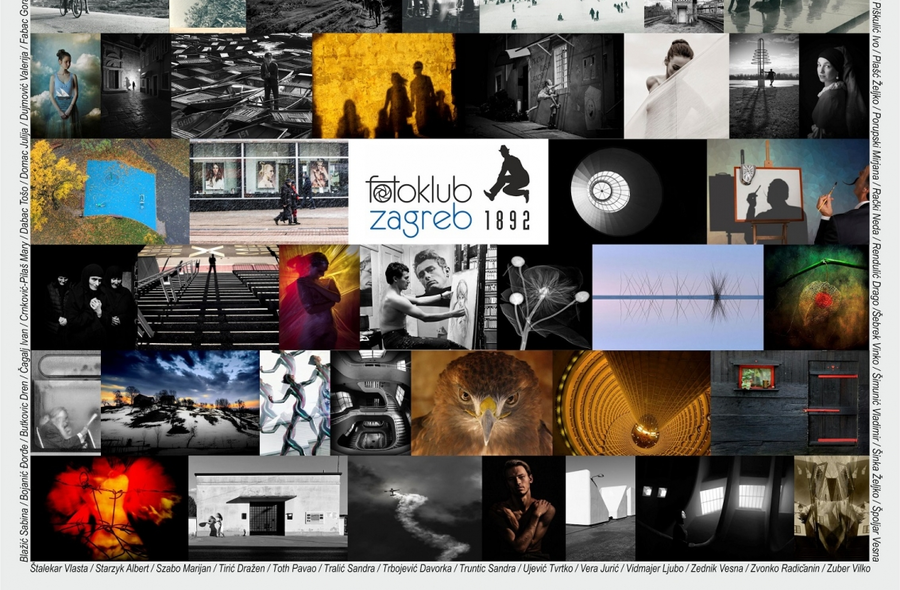This screenshot has width=900, height=590.
Task: Select the white wall with street lamp photo
Action: pyautogui.click(x=600, y=509)
